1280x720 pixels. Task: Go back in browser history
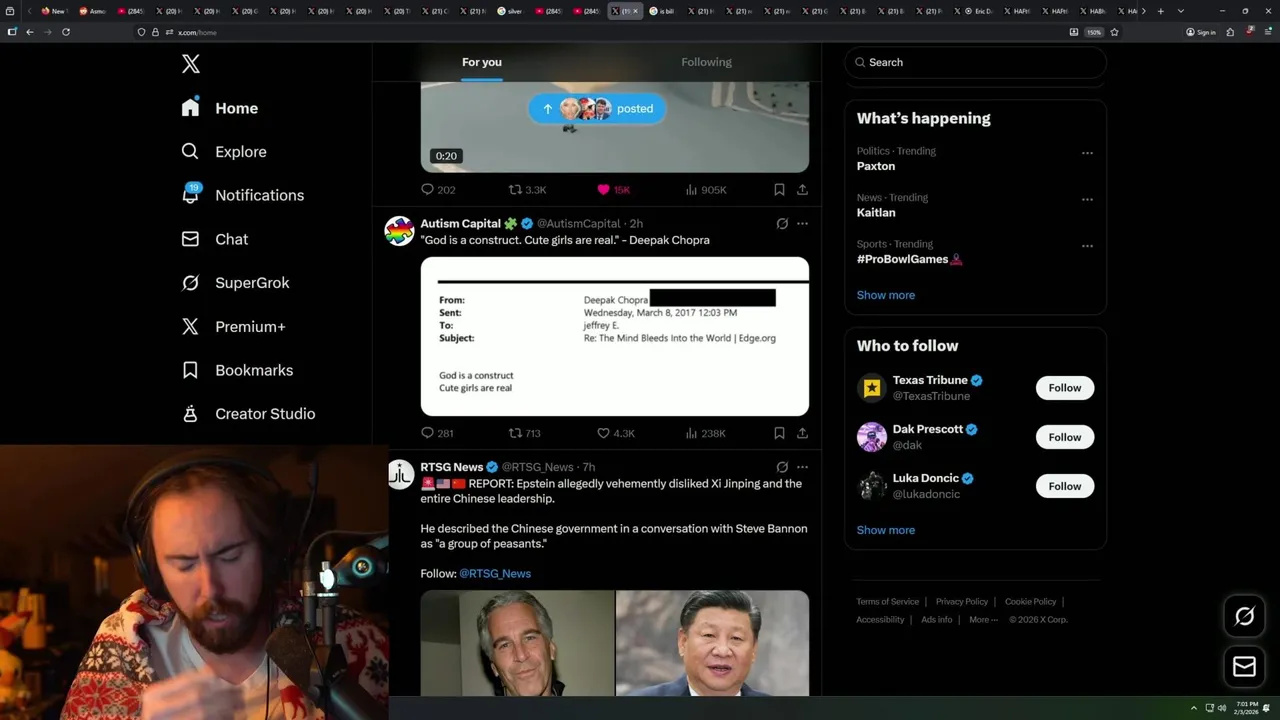tap(29, 32)
